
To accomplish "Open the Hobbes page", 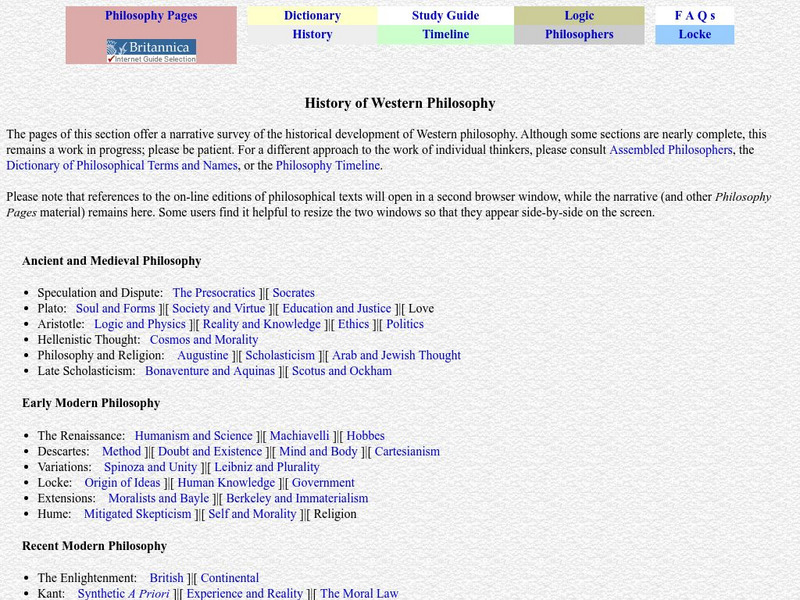I will coord(366,436).
